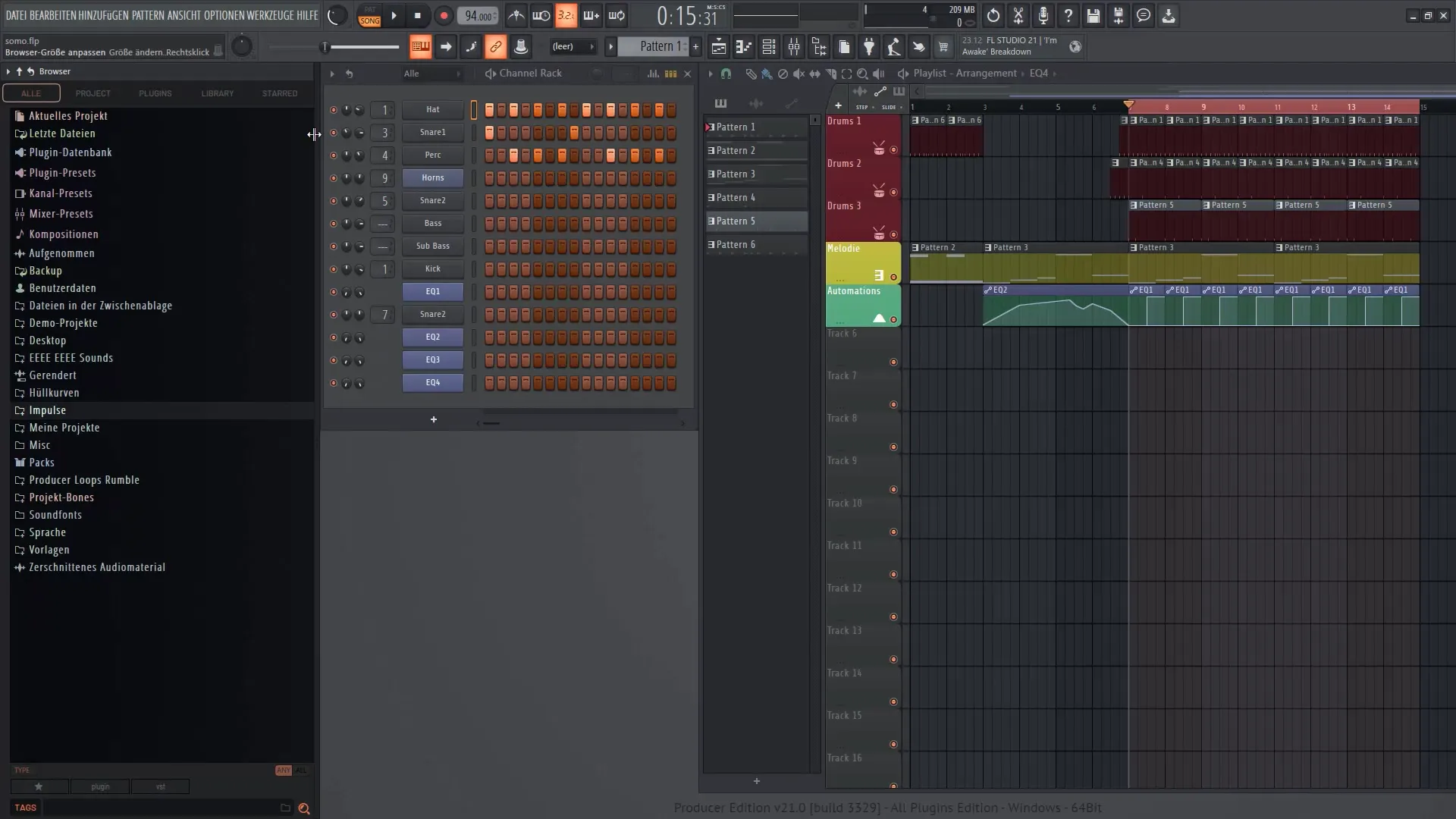Click the Mixer icon in main toolbar
The width and height of the screenshot is (1456, 819).
pyautogui.click(x=793, y=47)
